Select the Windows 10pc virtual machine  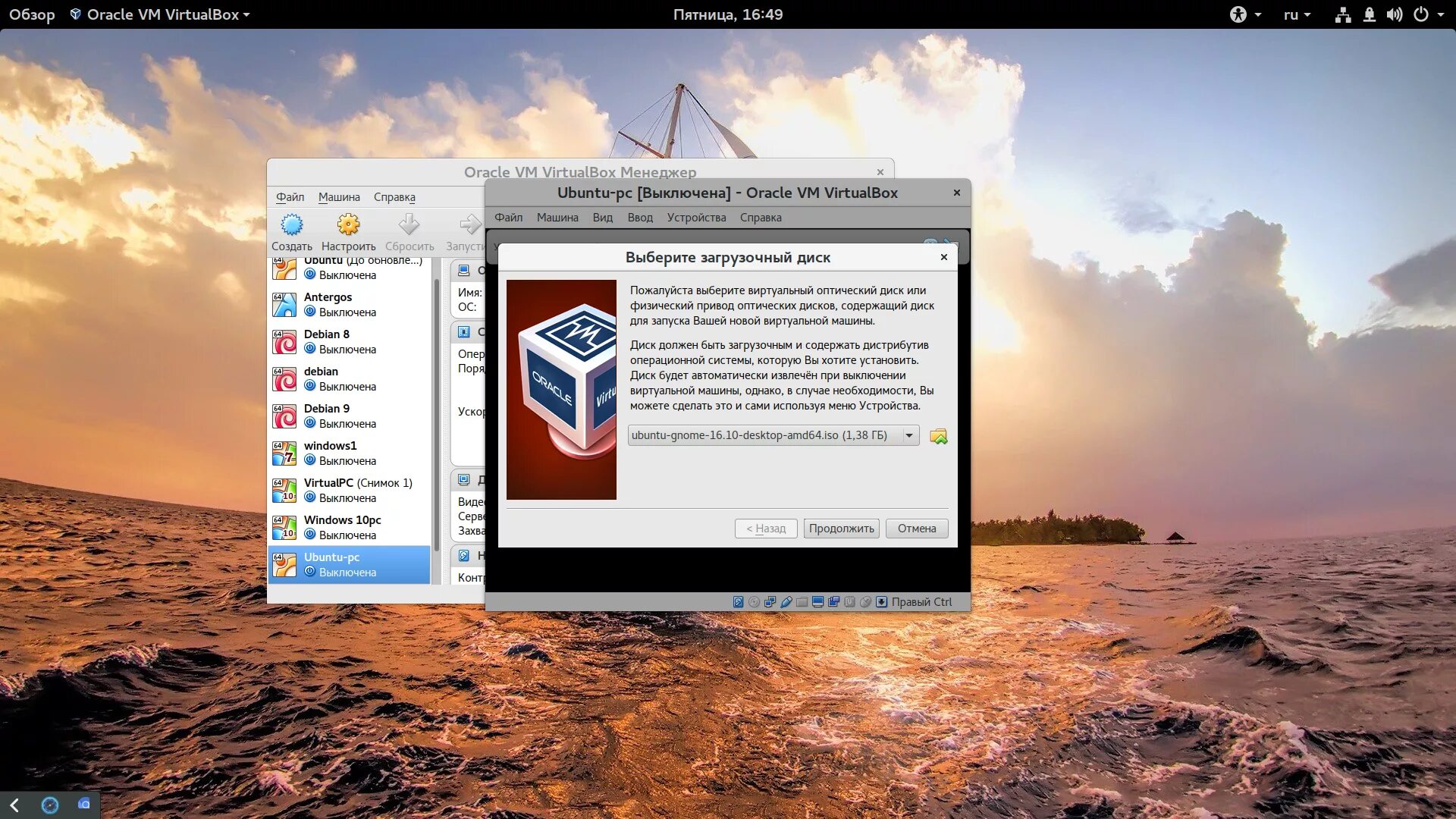coord(349,527)
